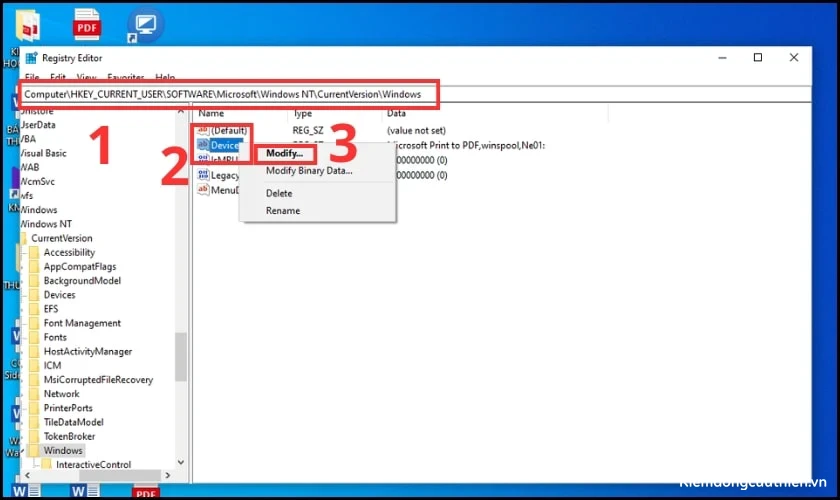Select the TileDataModel key
Viewport: 840px width, 500px height.
(x=73, y=422)
